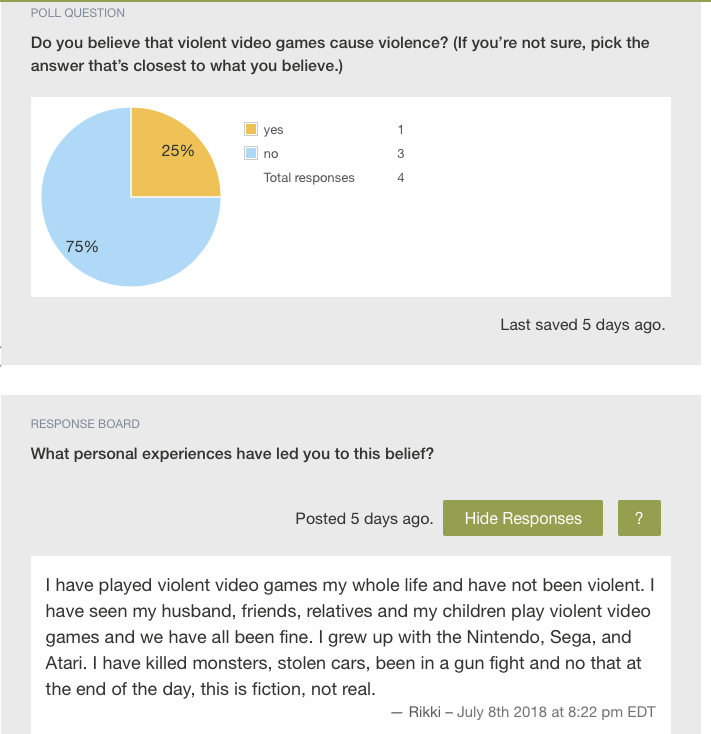This screenshot has width=711, height=734.
Task: Click the yes response count 1
Action: pyautogui.click(x=401, y=130)
